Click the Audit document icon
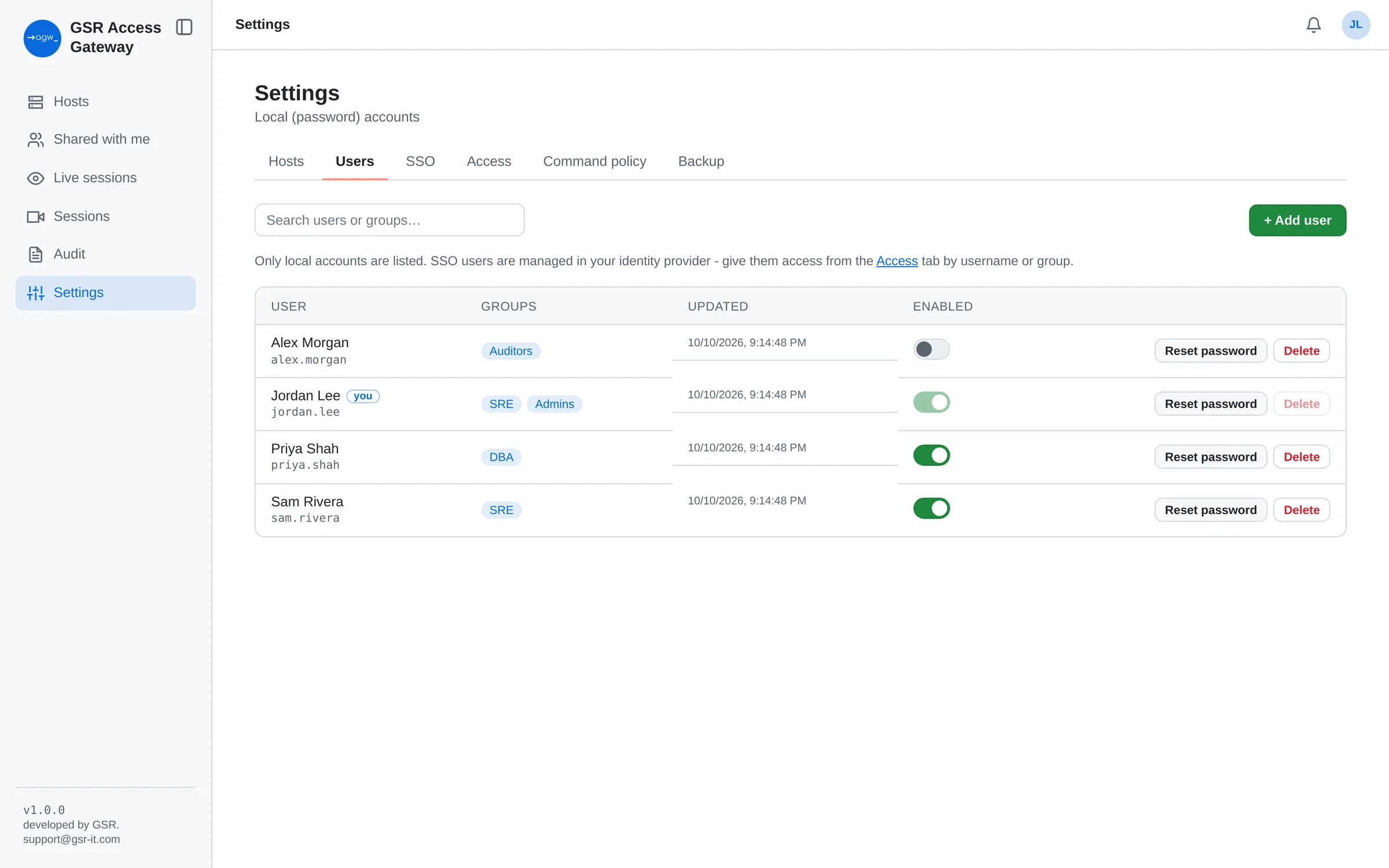The width and height of the screenshot is (1389, 868). point(35,254)
